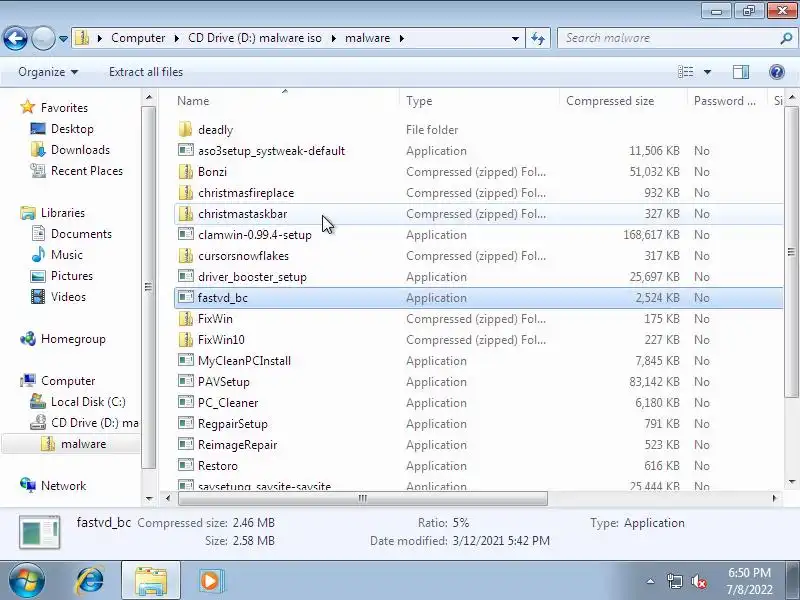Click the Forward navigation arrow

43,38
